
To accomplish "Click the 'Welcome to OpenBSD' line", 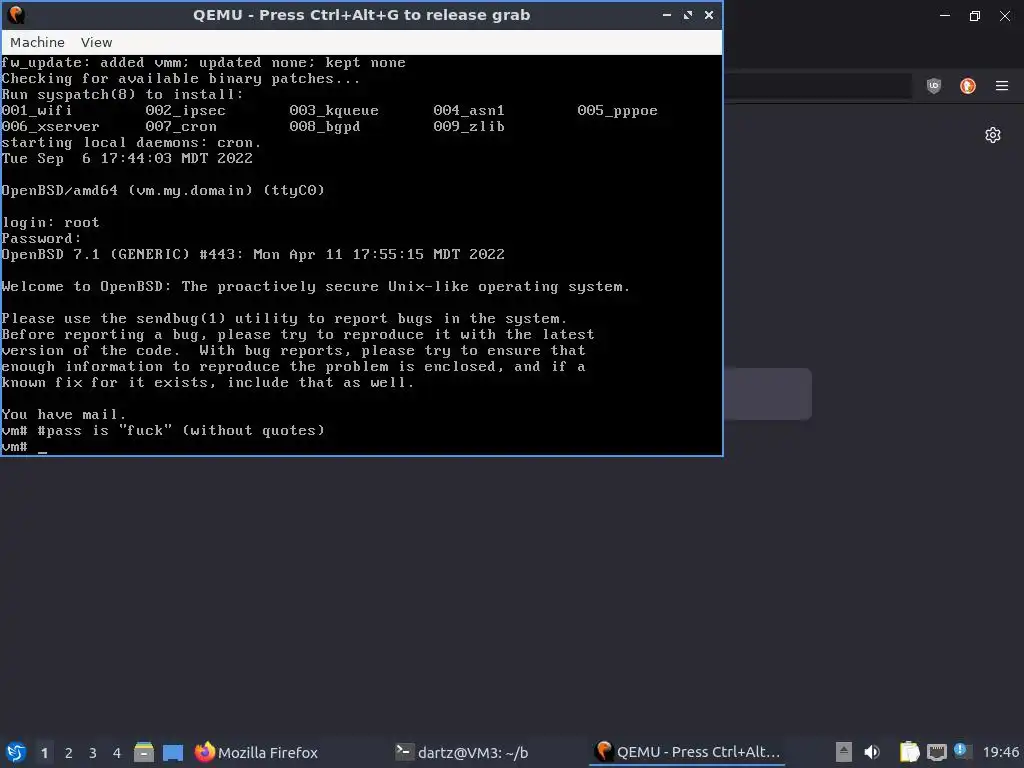I will 315,287.
